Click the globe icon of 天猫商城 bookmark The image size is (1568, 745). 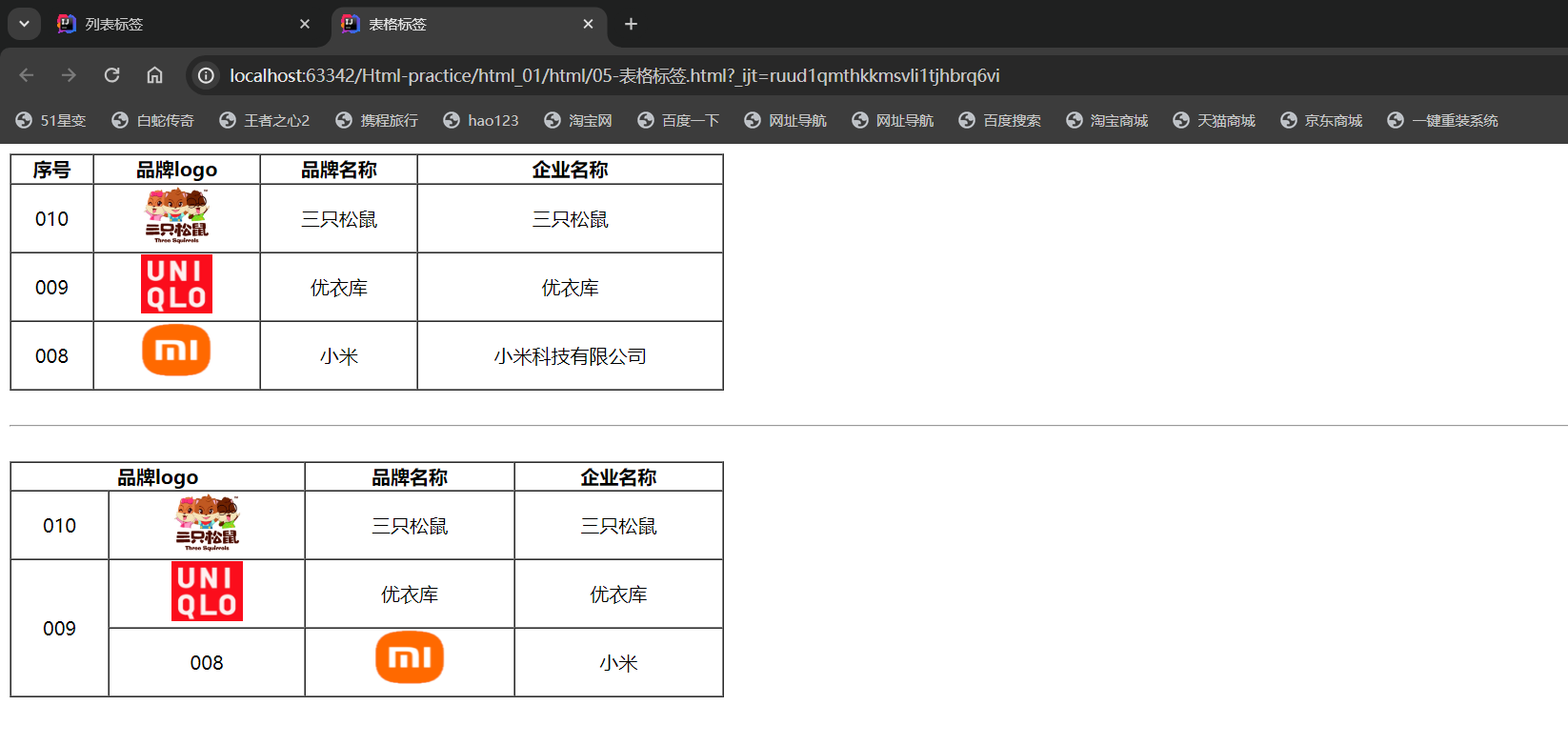[1181, 120]
